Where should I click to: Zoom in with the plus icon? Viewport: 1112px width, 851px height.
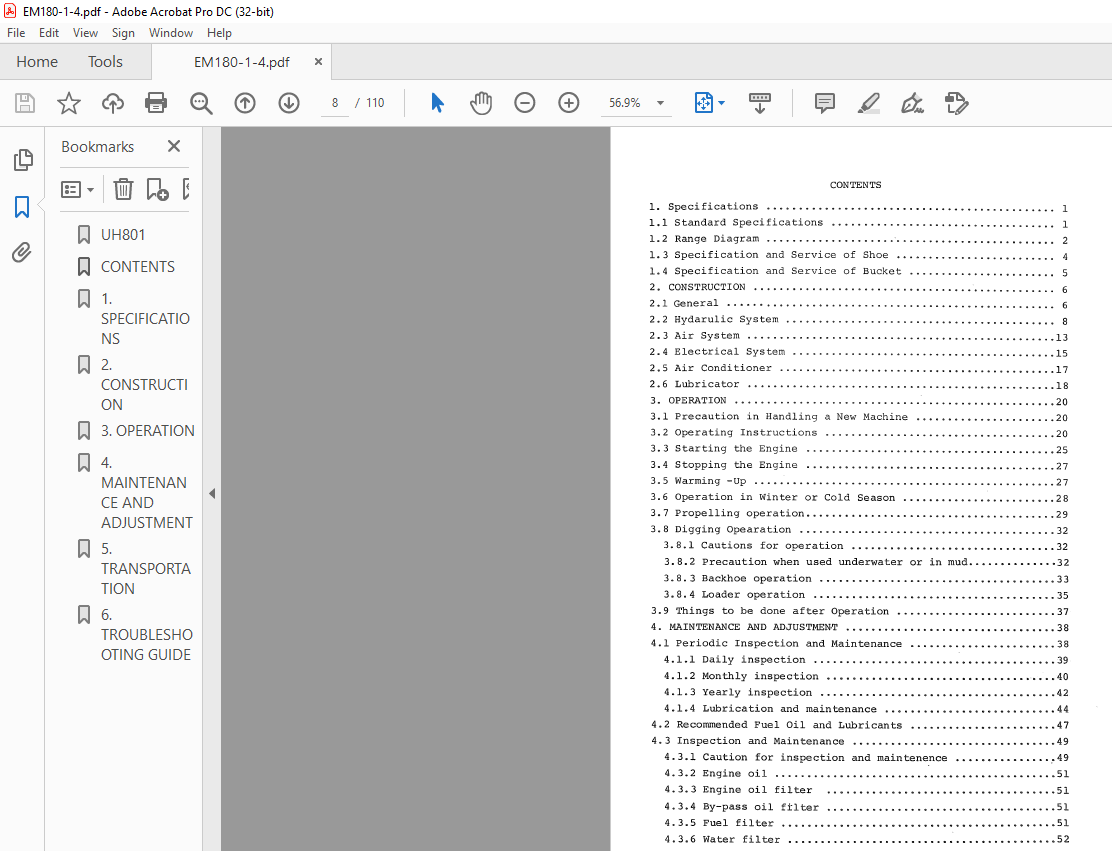pos(569,103)
